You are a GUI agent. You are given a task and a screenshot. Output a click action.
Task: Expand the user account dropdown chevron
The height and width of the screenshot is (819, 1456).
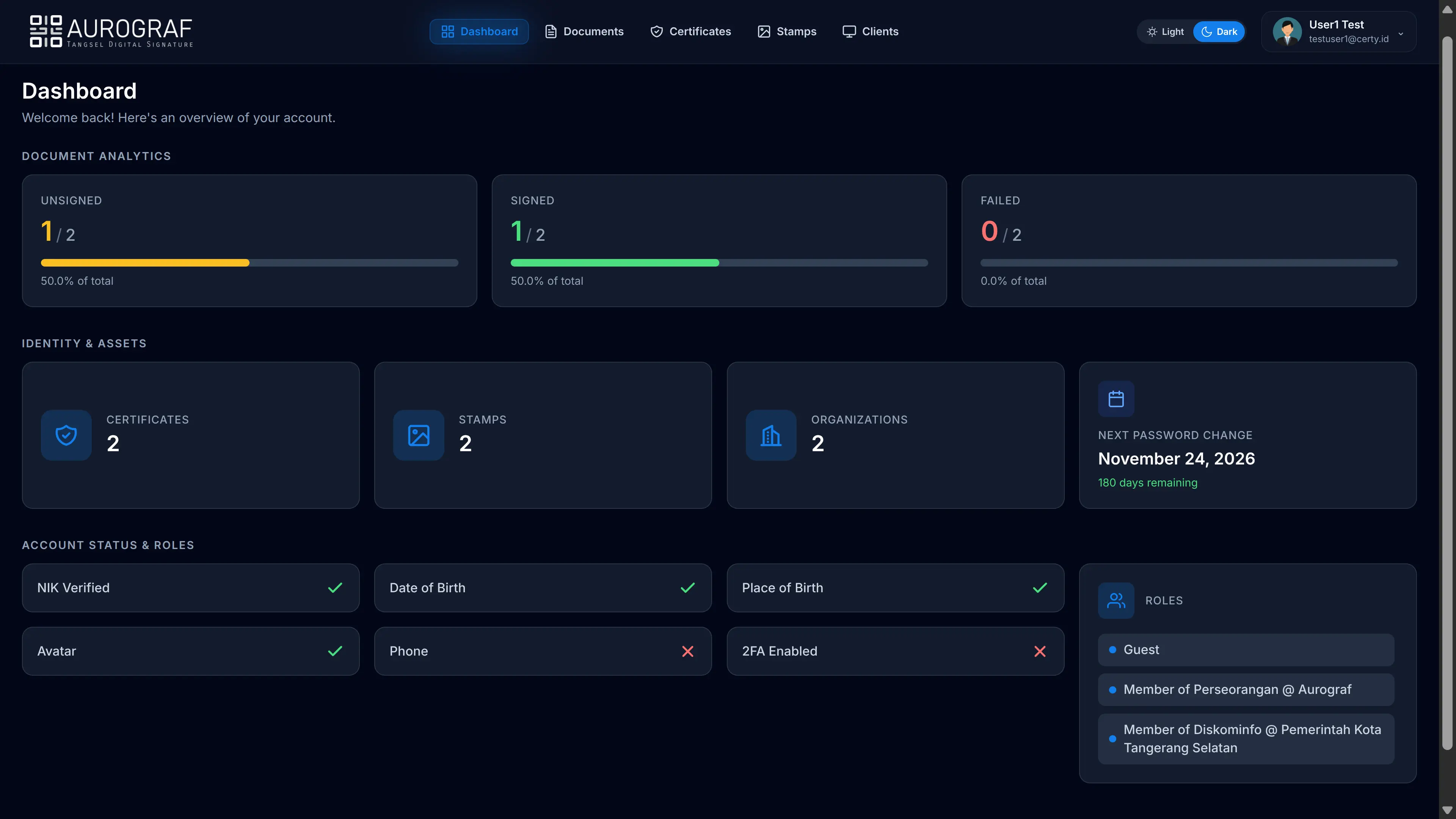(1401, 33)
